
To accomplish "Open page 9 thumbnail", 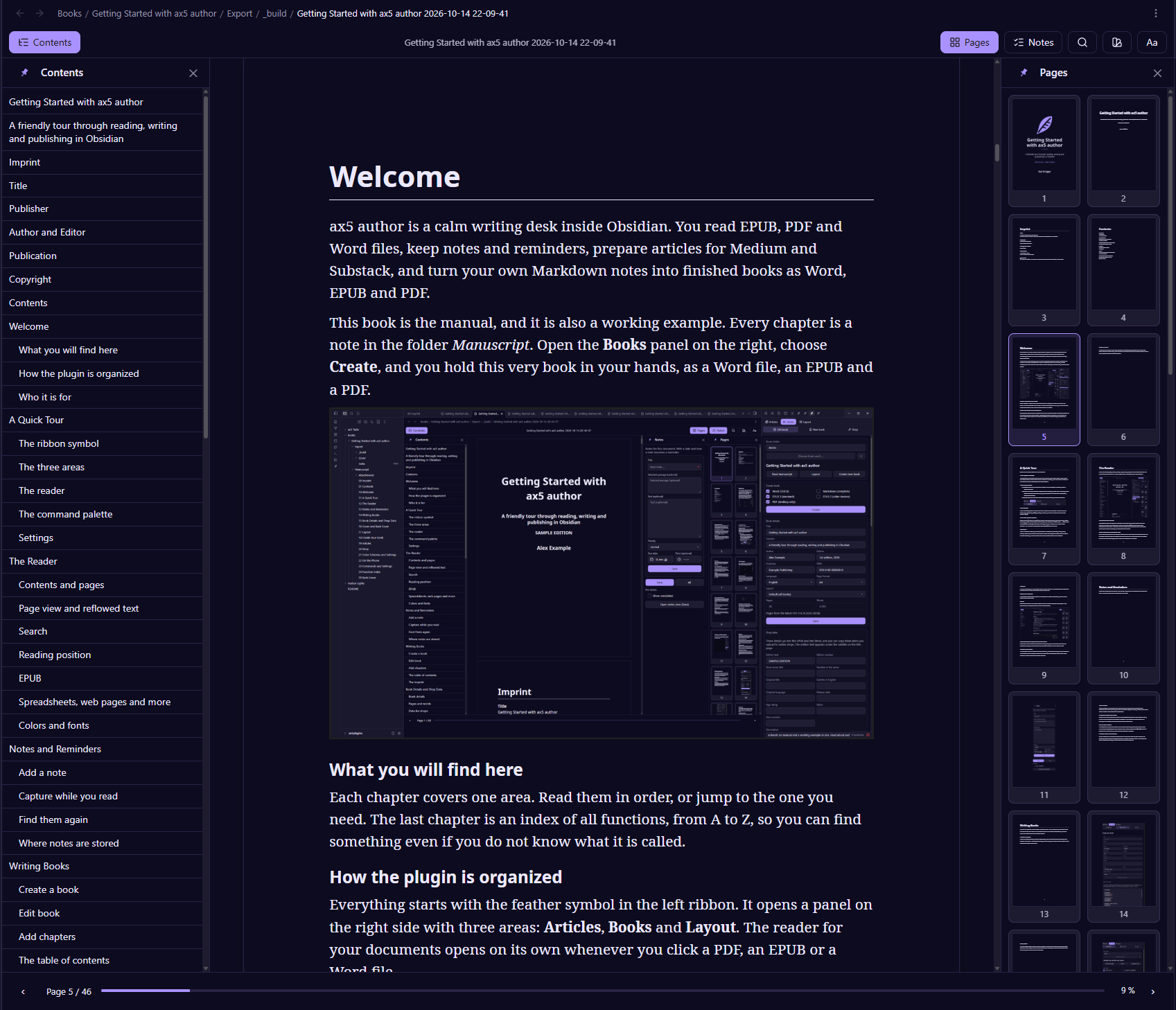I will pos(1044,628).
